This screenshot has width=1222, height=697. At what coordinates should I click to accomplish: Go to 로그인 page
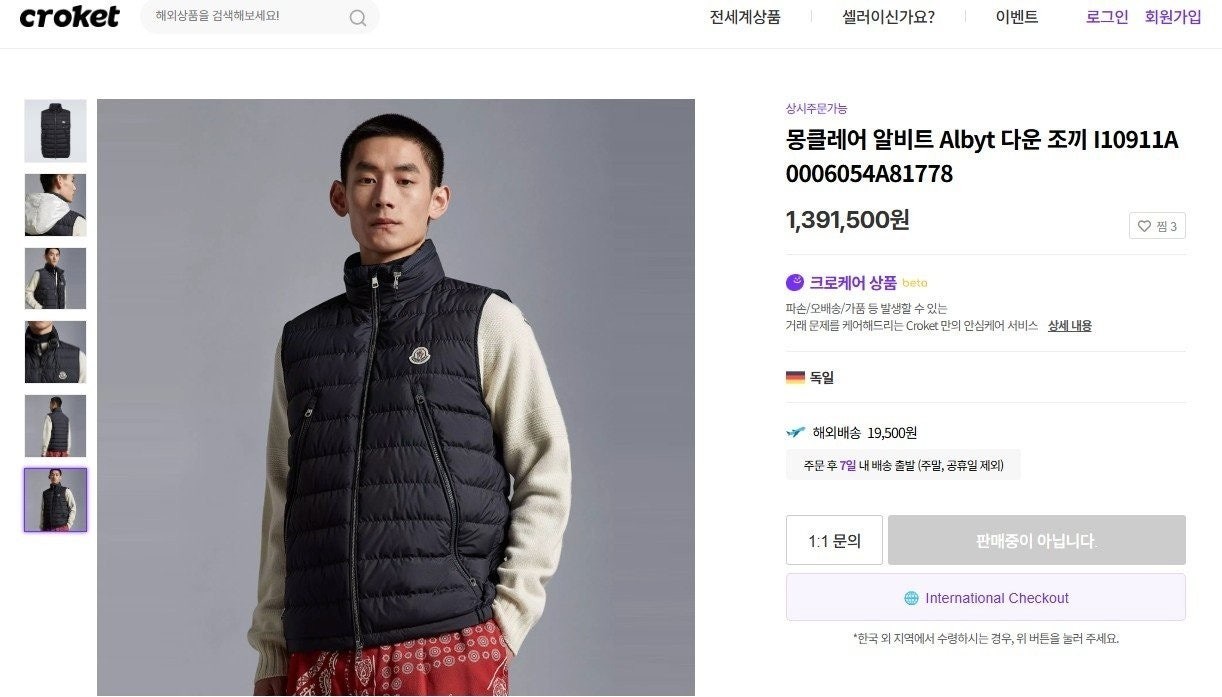point(1107,17)
